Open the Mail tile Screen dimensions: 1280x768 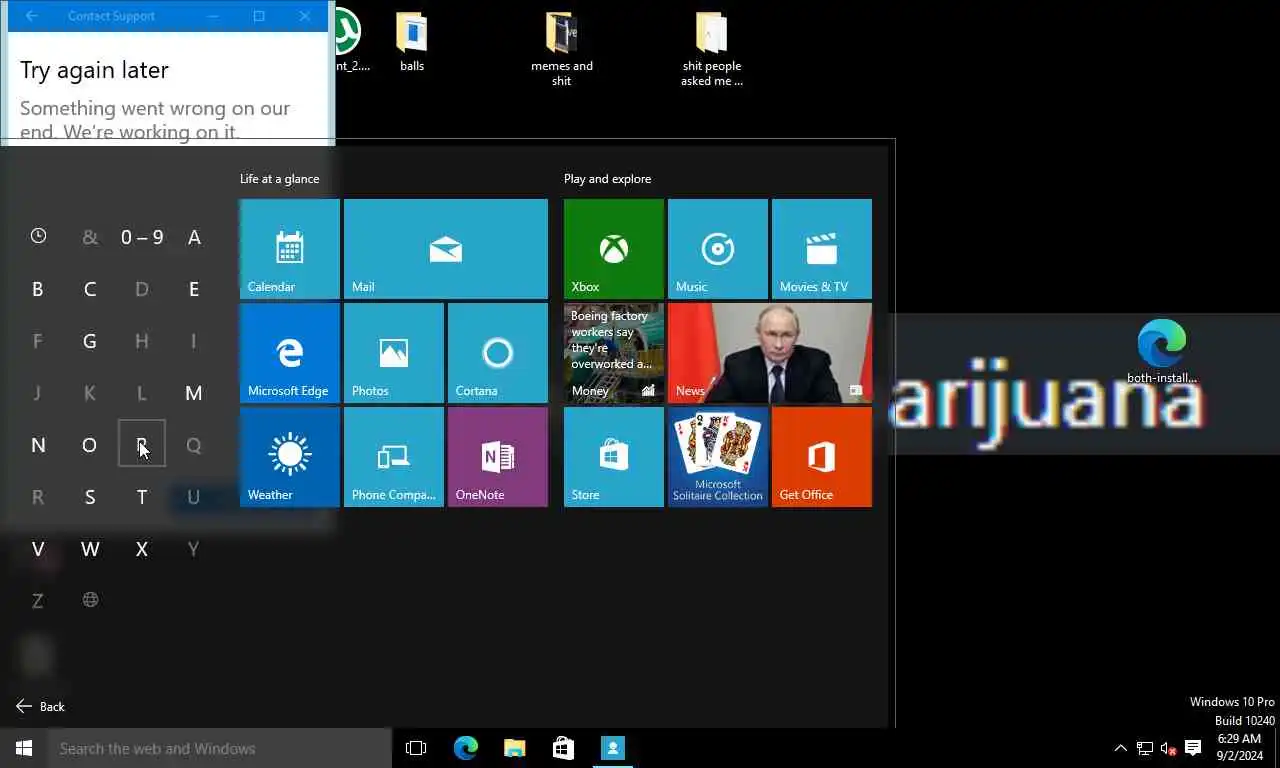446,249
